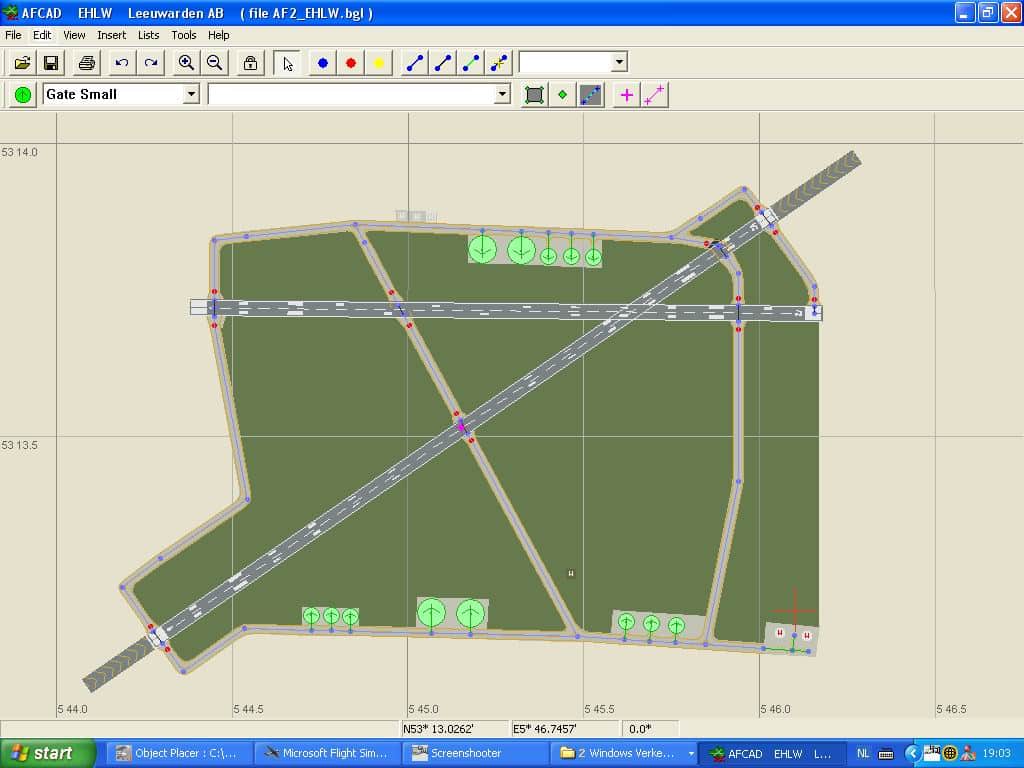Undo the last edit with the undo arrow
The height and width of the screenshot is (768, 1024).
point(122,63)
